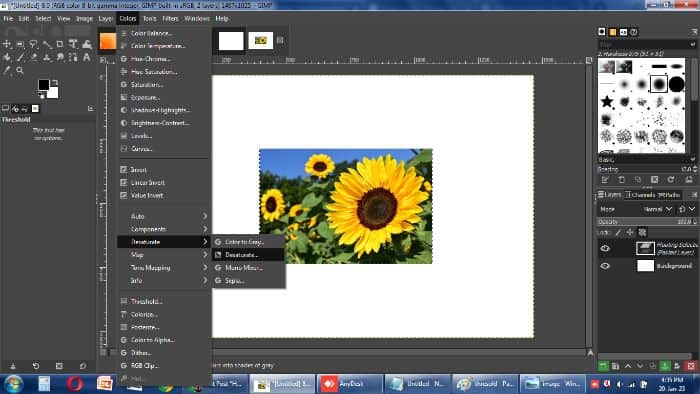700x394 pixels.
Task: Click Desaturate... in the submenu
Action: 248,255
